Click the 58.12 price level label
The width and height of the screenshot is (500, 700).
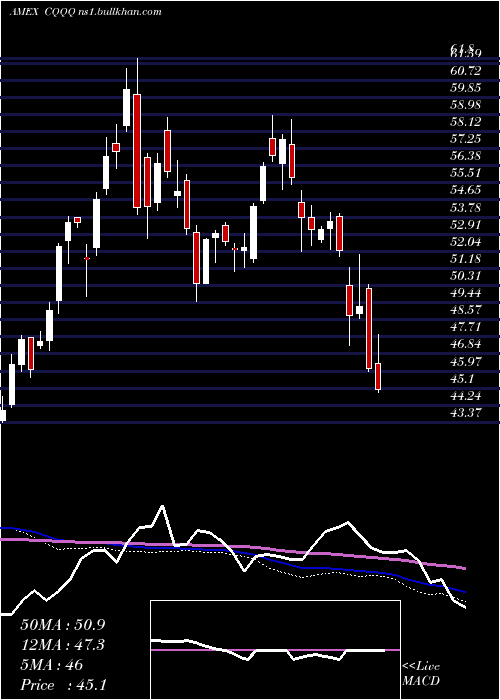click(x=466, y=122)
